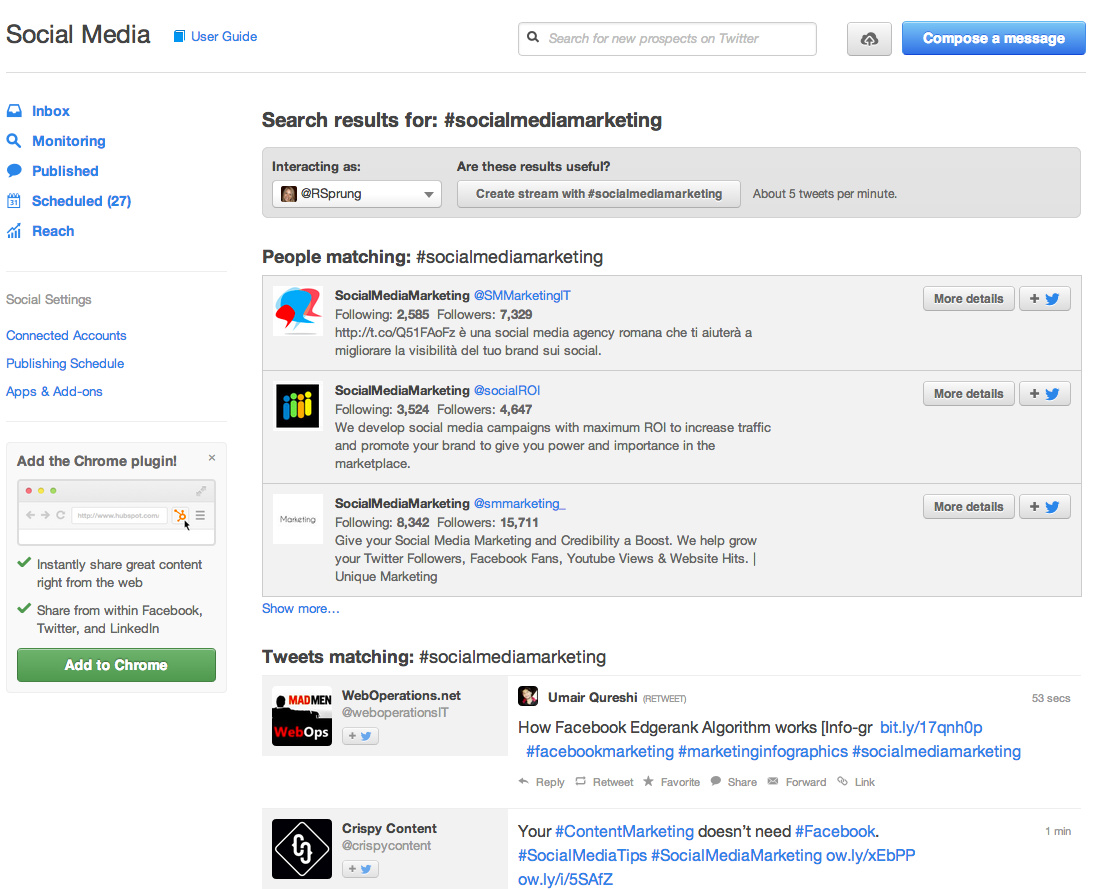
Task: Click More details for @socialROI
Action: pos(968,394)
